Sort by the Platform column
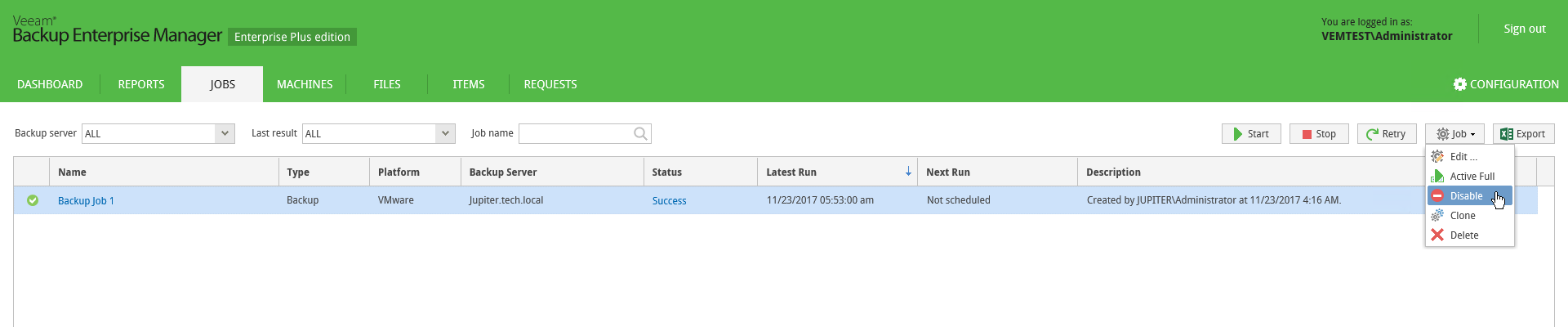This screenshot has width=1568, height=327. tap(415, 172)
